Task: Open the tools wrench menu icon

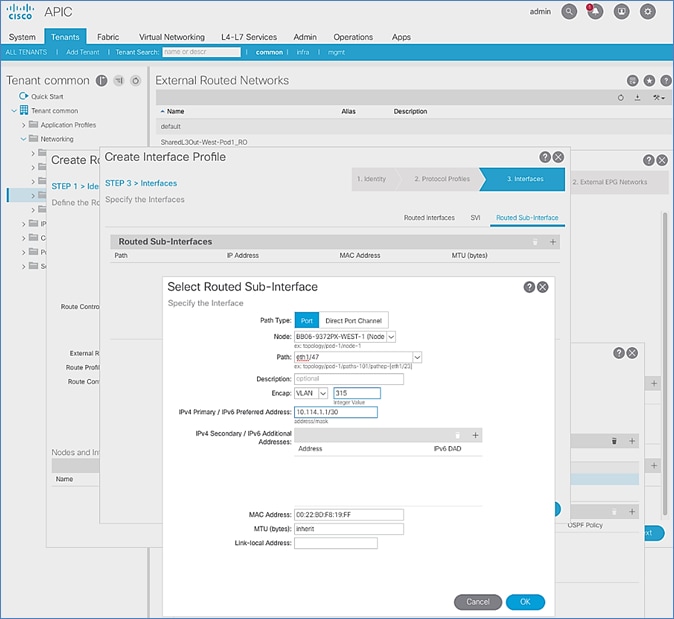Action: (x=659, y=98)
